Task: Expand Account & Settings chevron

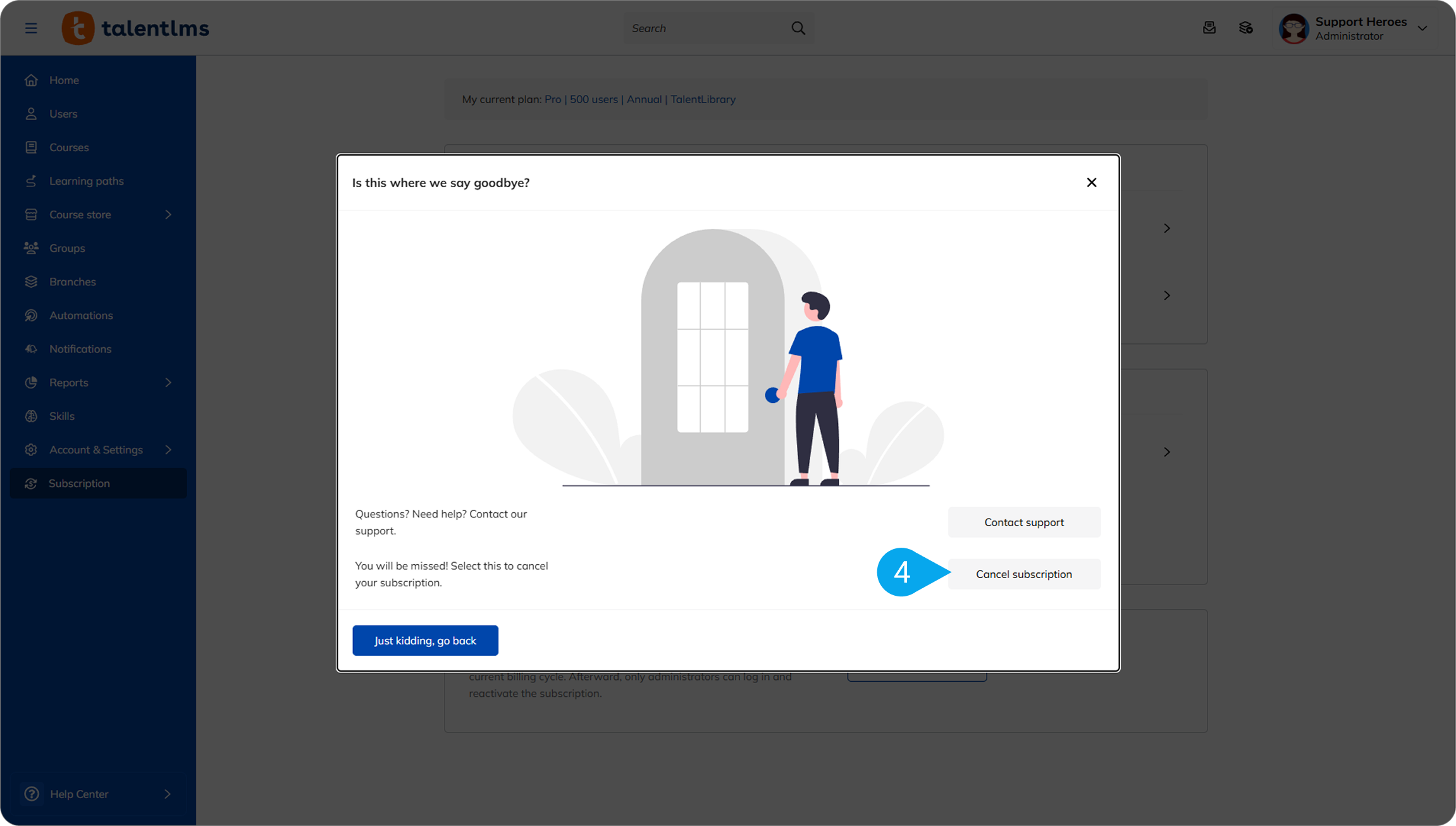Action: coord(168,450)
